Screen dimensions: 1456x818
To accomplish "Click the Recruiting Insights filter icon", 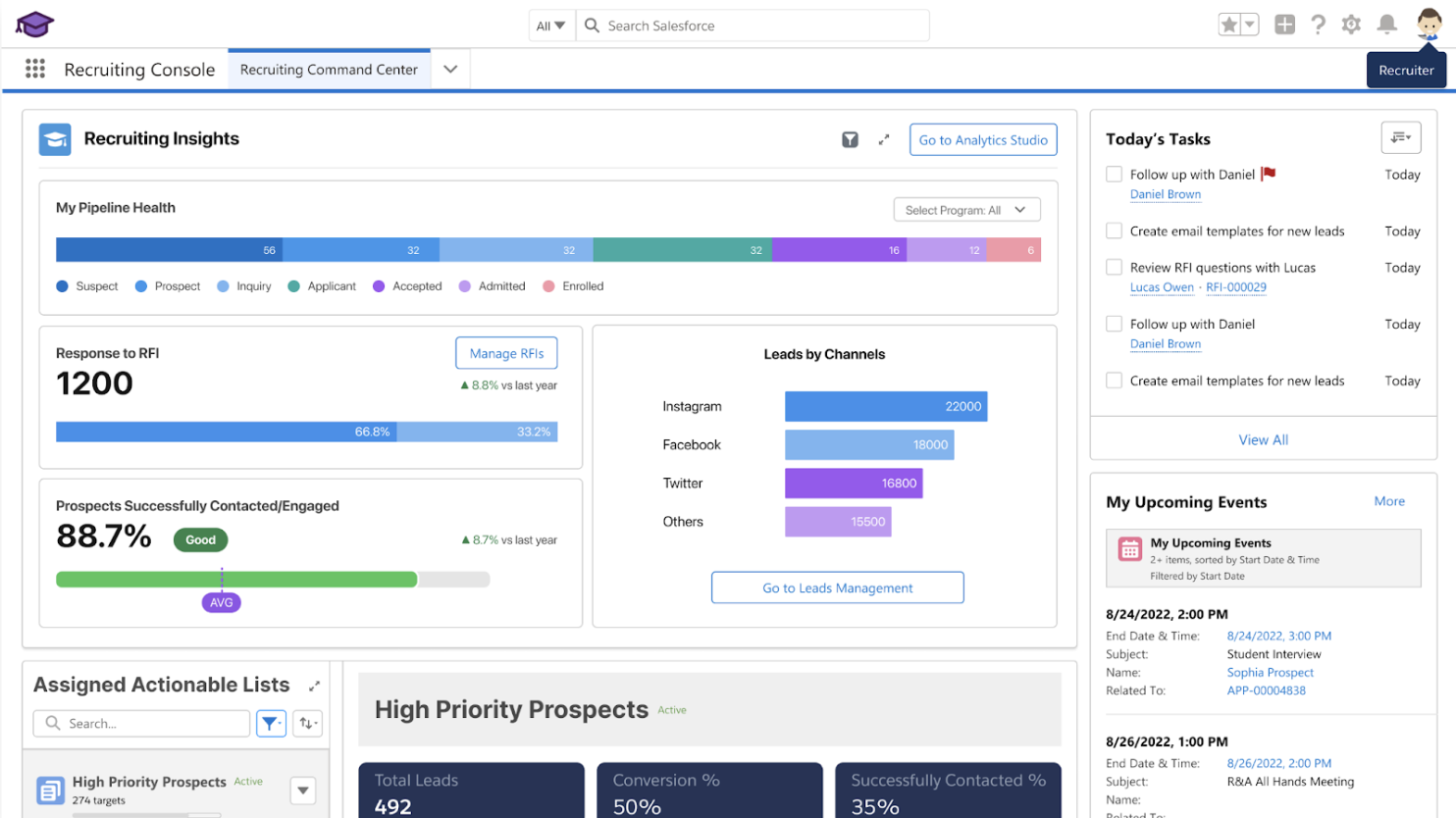I will pyautogui.click(x=850, y=140).
